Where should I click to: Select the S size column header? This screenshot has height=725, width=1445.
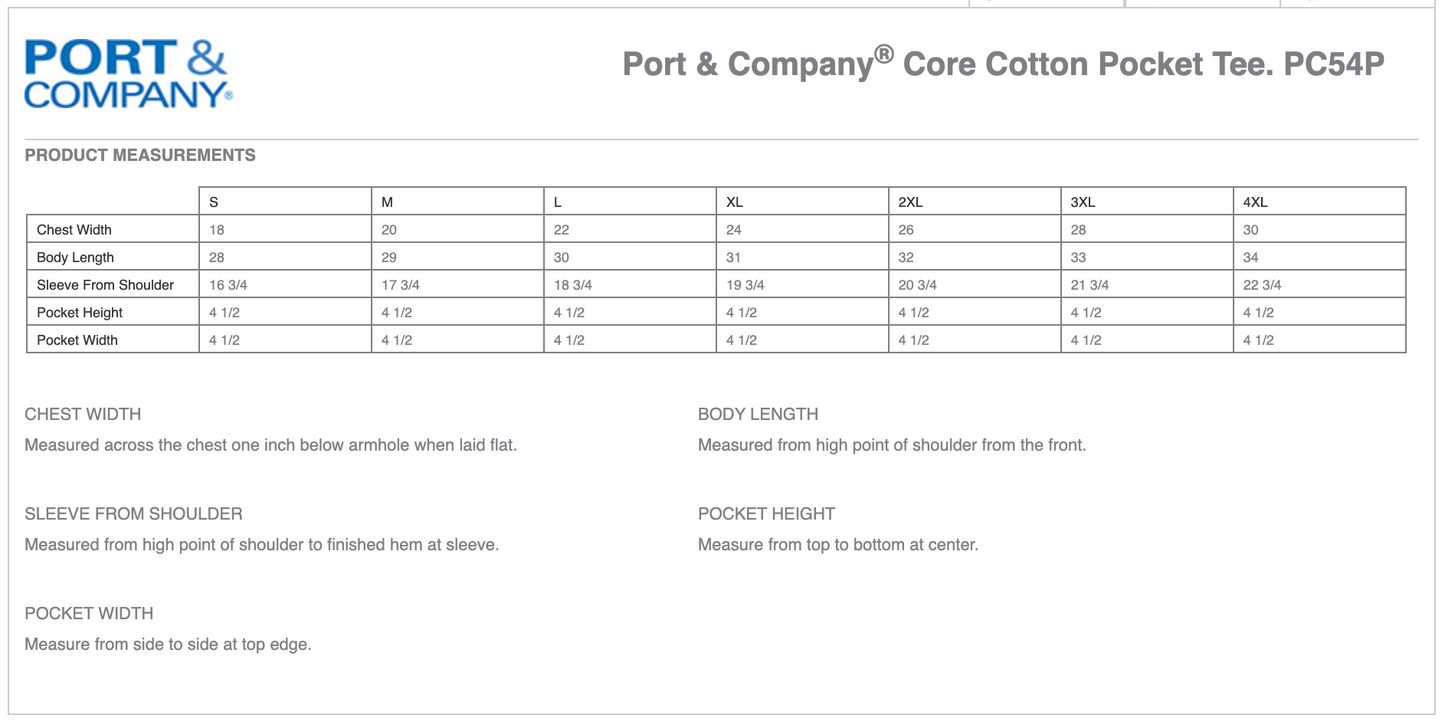tap(214, 202)
